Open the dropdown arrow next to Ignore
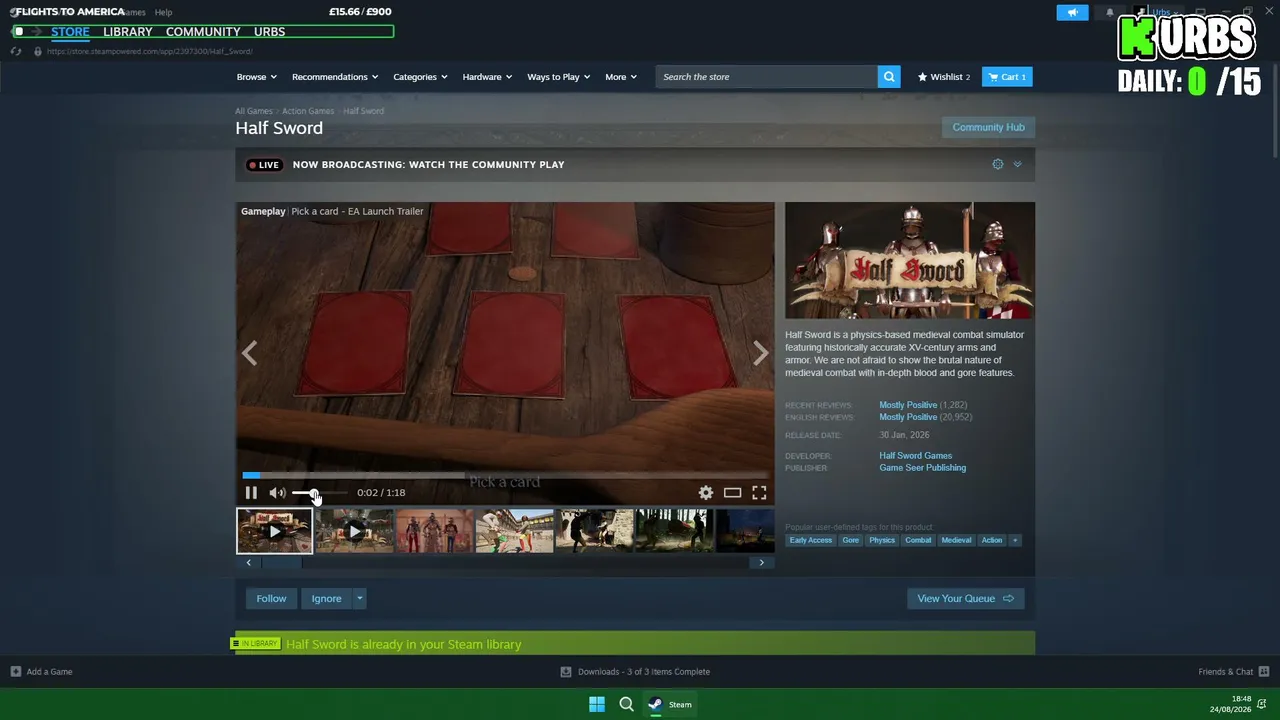 tap(360, 599)
